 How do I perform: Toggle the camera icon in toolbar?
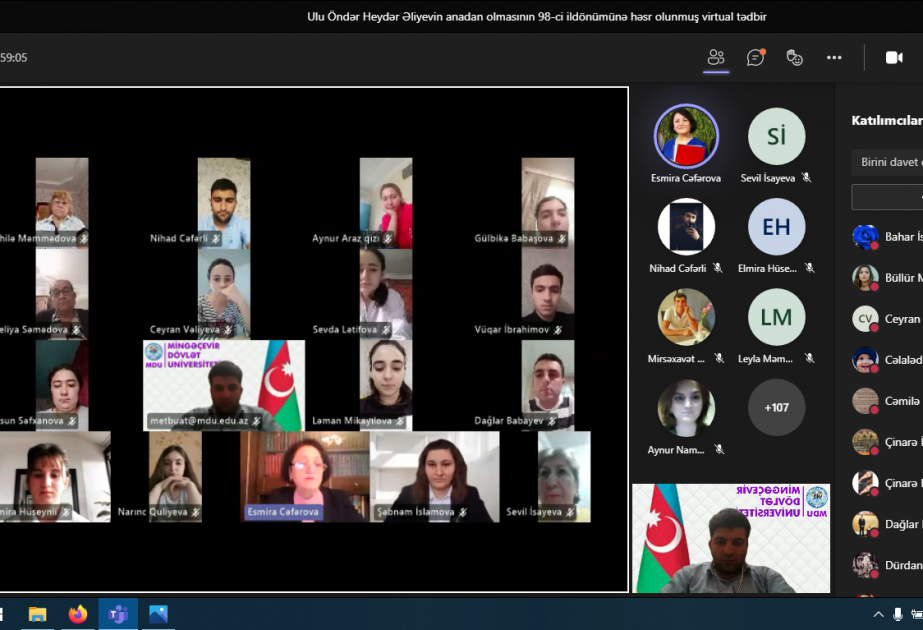(x=894, y=57)
